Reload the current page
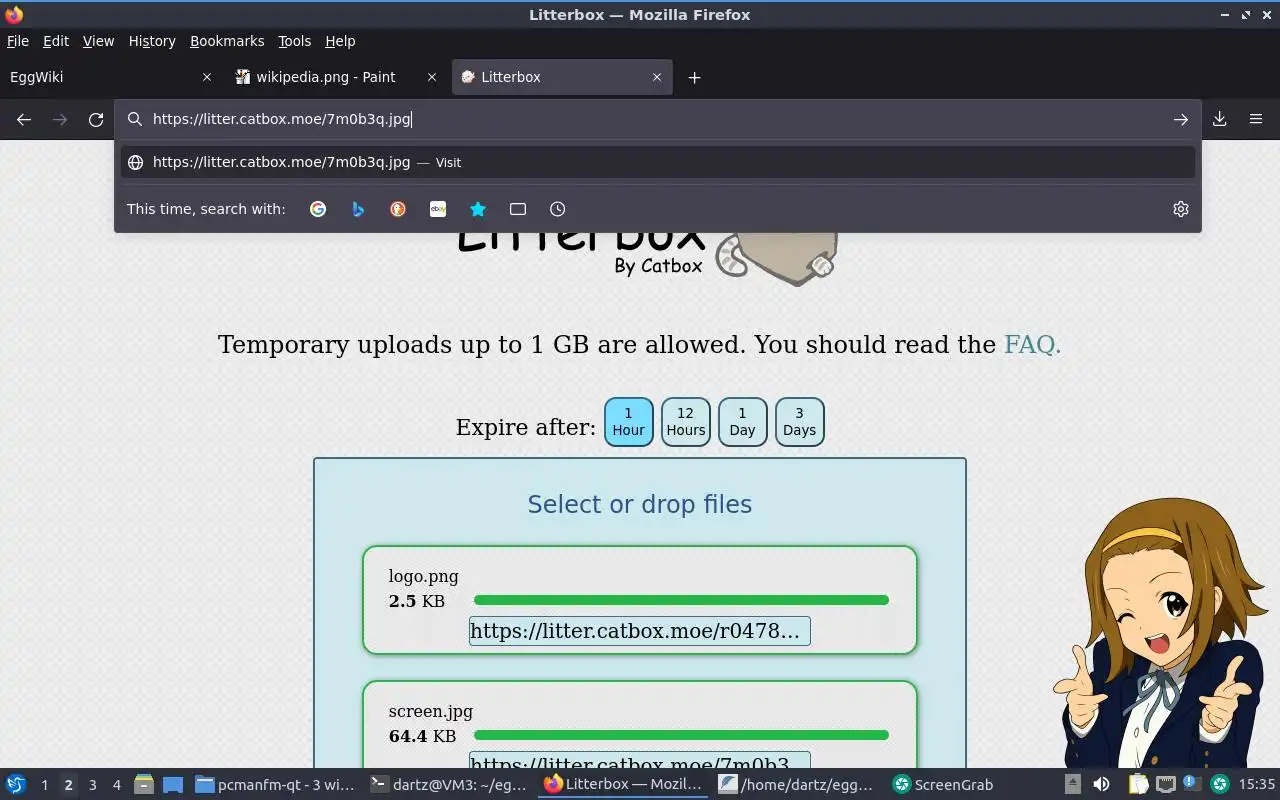Image resolution: width=1280 pixels, height=800 pixels. coord(96,119)
